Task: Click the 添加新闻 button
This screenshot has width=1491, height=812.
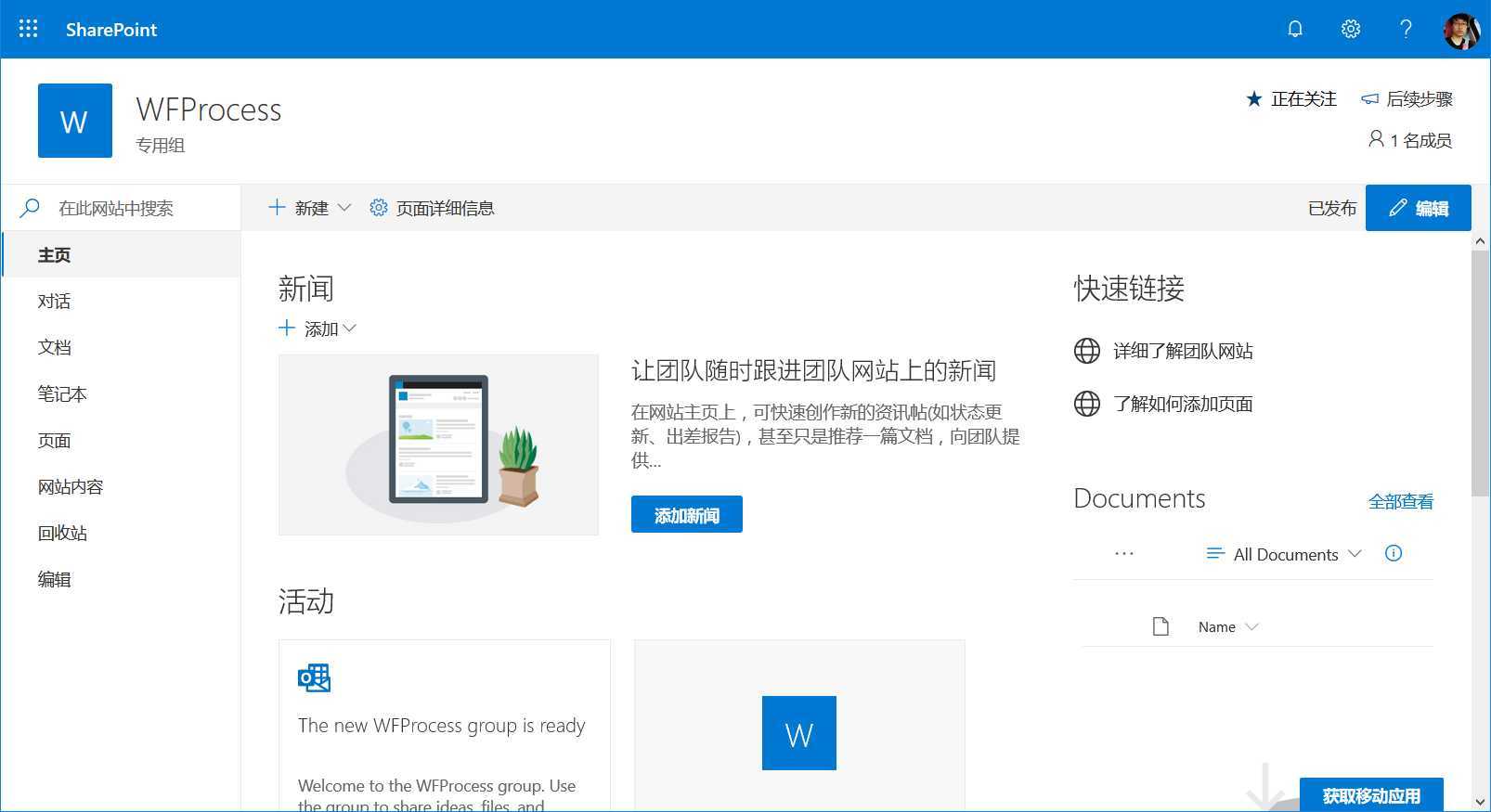Action: click(687, 514)
